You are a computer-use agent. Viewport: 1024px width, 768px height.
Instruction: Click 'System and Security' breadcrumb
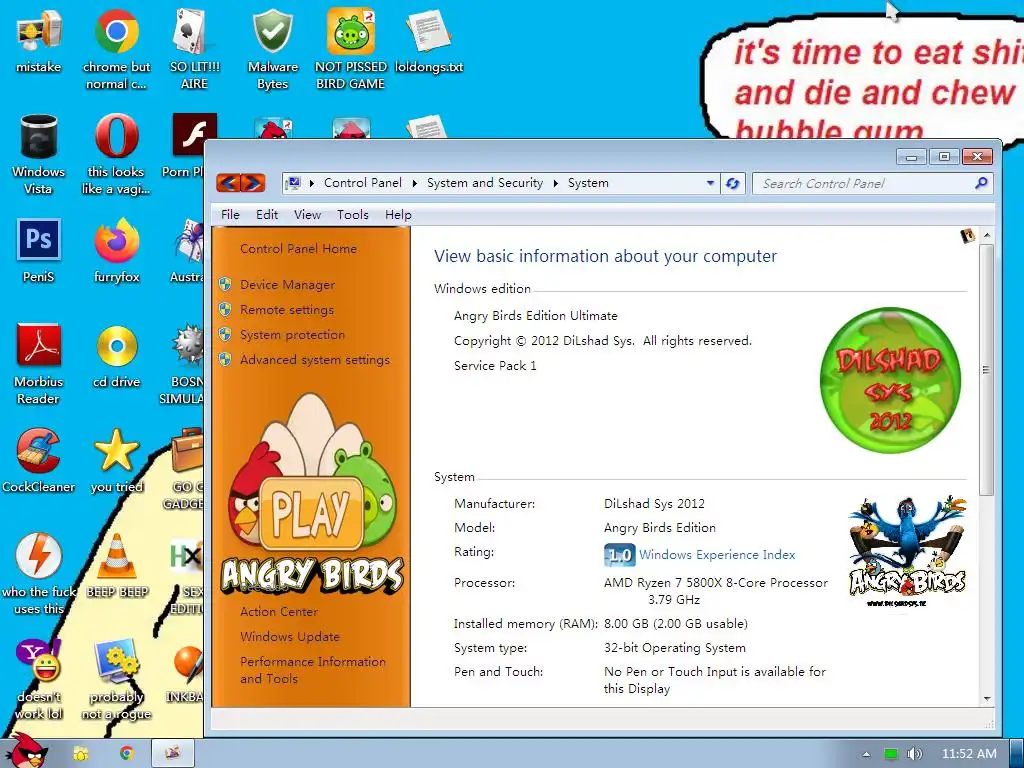coord(485,184)
